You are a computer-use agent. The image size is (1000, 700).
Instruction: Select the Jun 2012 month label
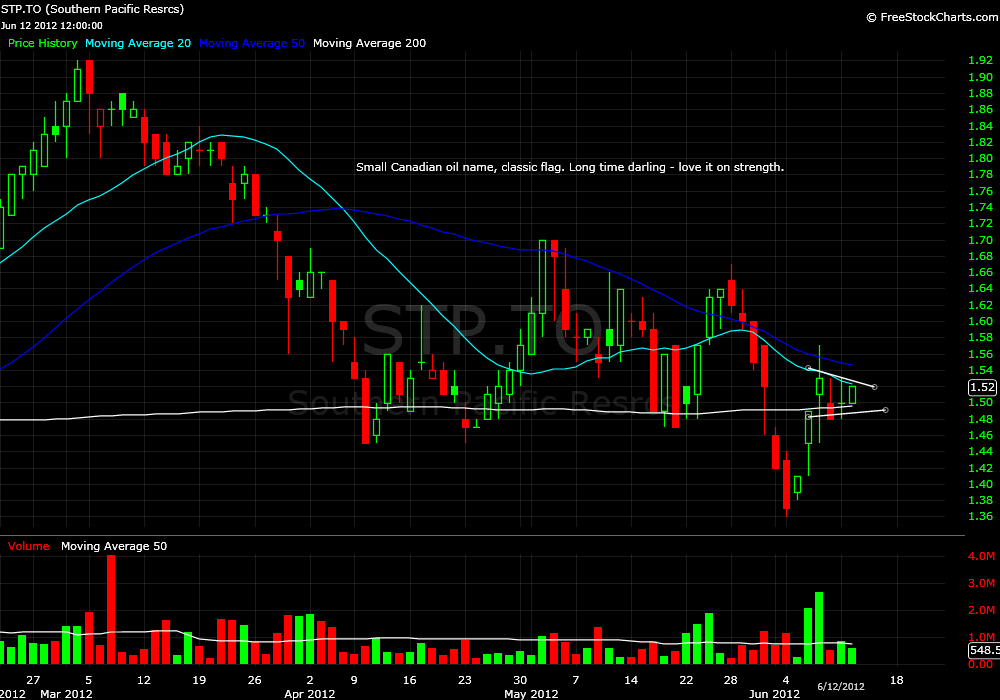(x=774, y=694)
